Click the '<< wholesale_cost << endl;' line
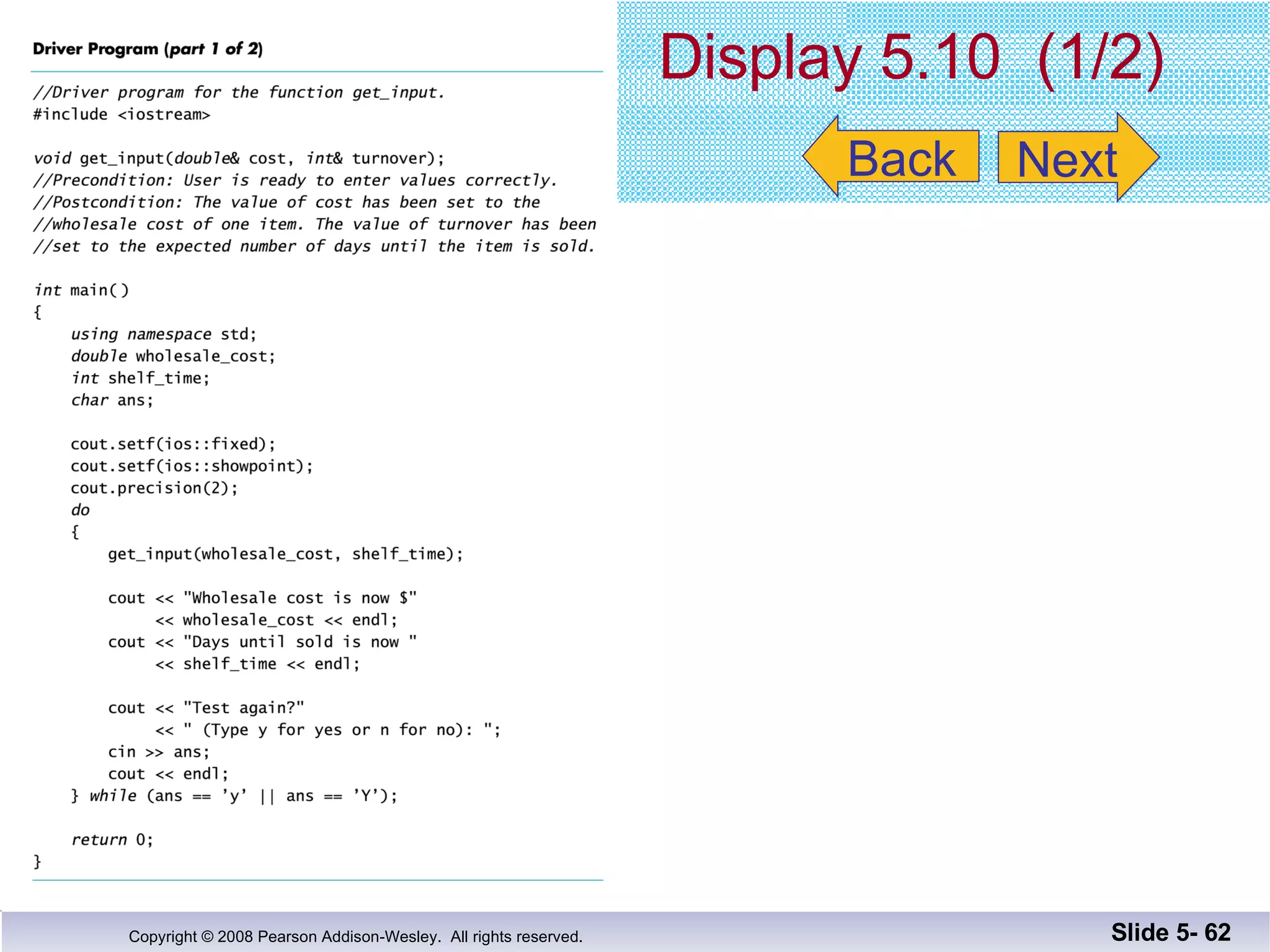1270x952 pixels. 277,620
